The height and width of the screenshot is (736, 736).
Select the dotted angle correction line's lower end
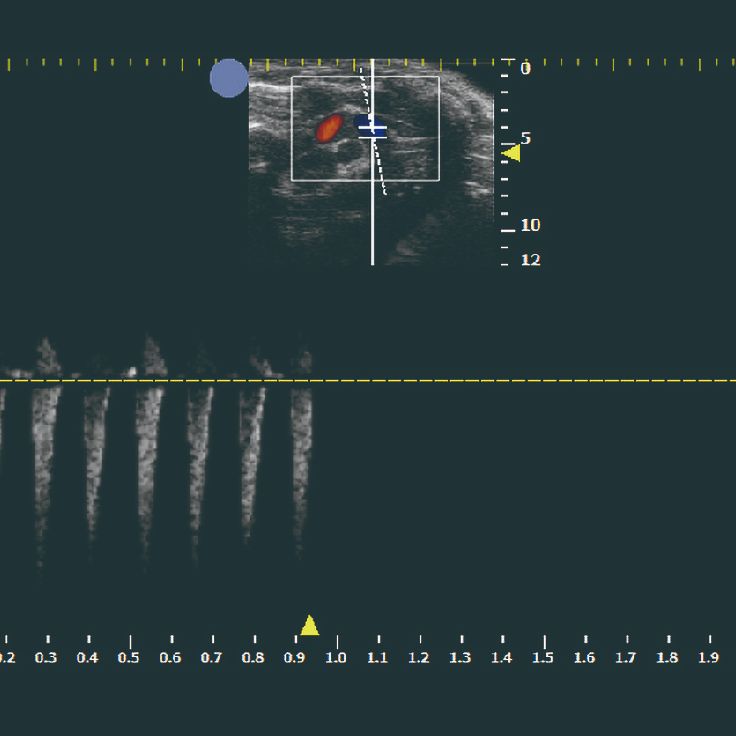pos(384,190)
